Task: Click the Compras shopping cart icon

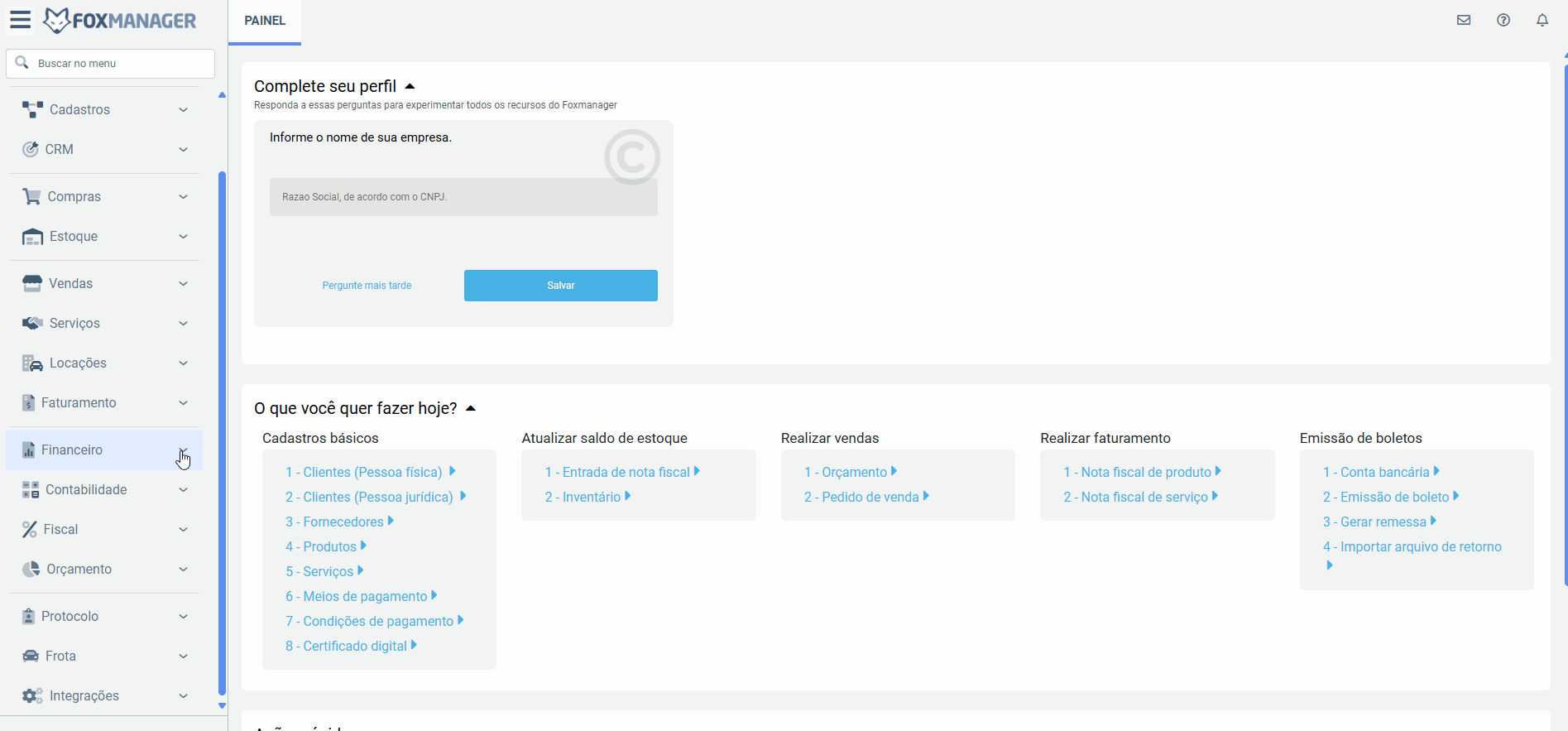Action: pyautogui.click(x=31, y=196)
